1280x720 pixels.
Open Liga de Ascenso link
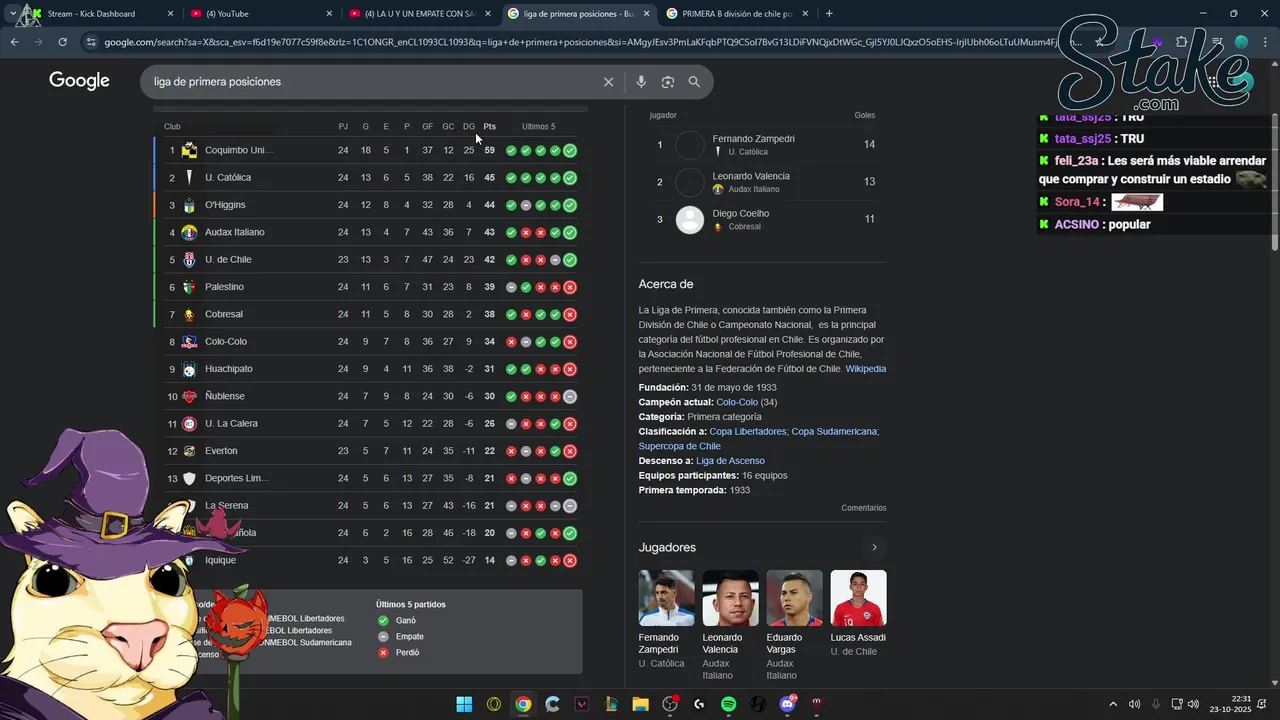click(730, 461)
